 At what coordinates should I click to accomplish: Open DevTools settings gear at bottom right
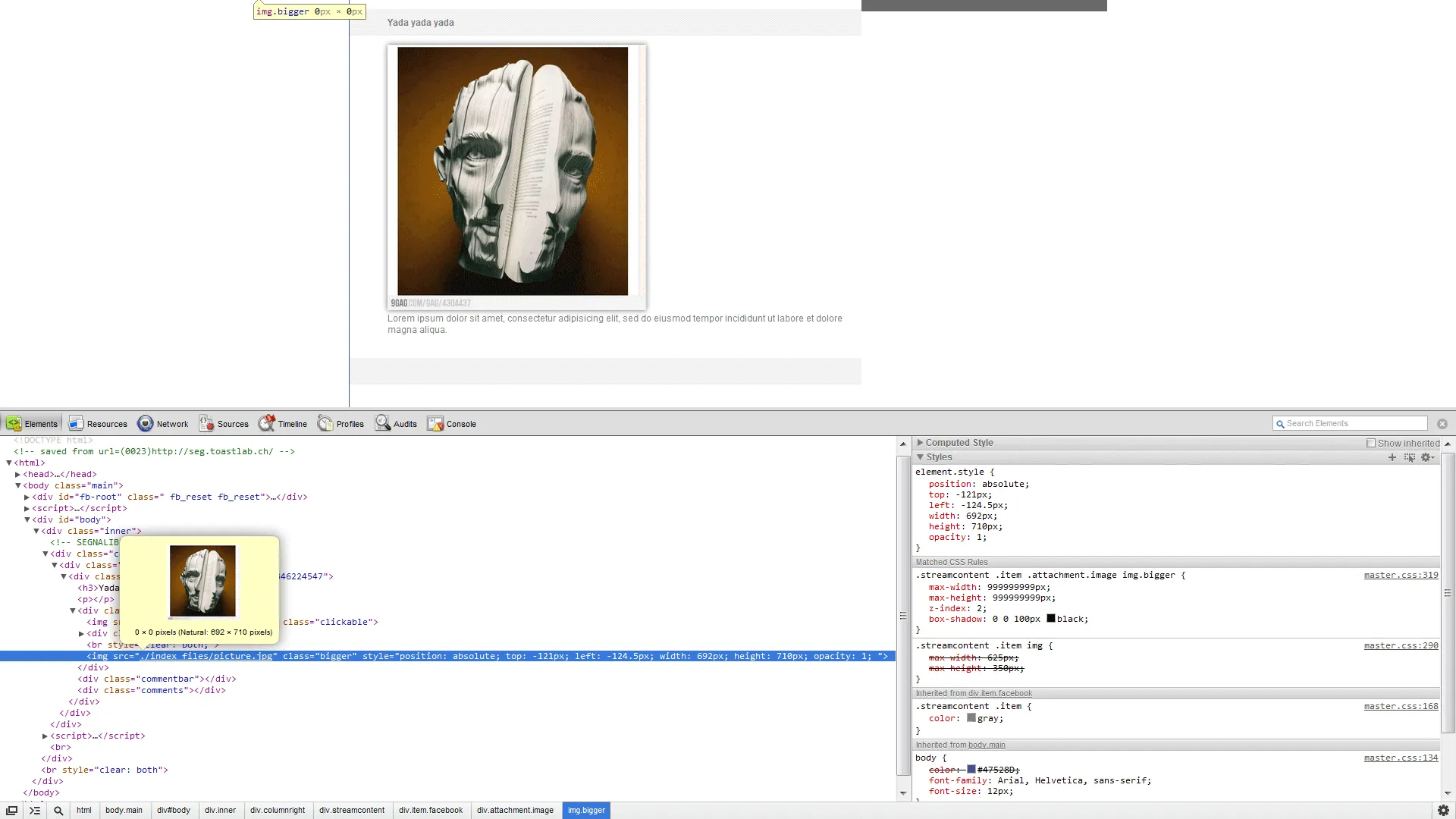tap(1443, 810)
